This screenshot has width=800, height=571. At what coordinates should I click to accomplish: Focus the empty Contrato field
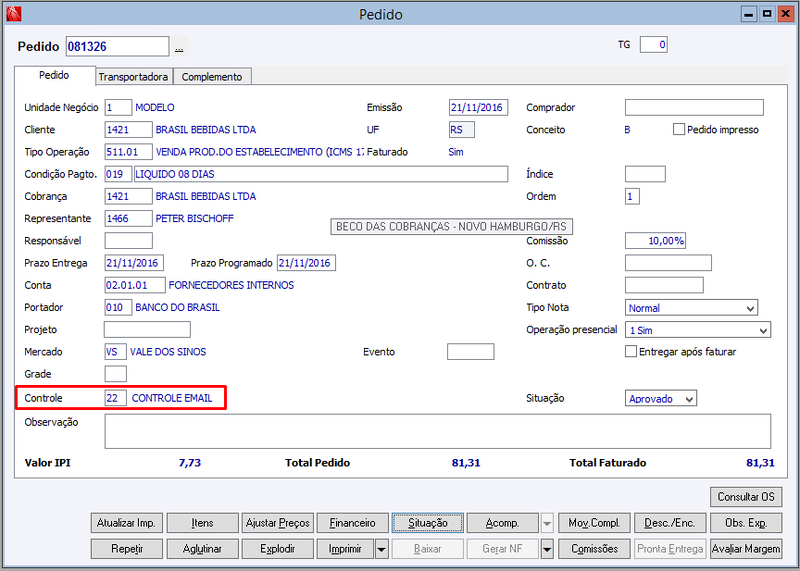664,285
